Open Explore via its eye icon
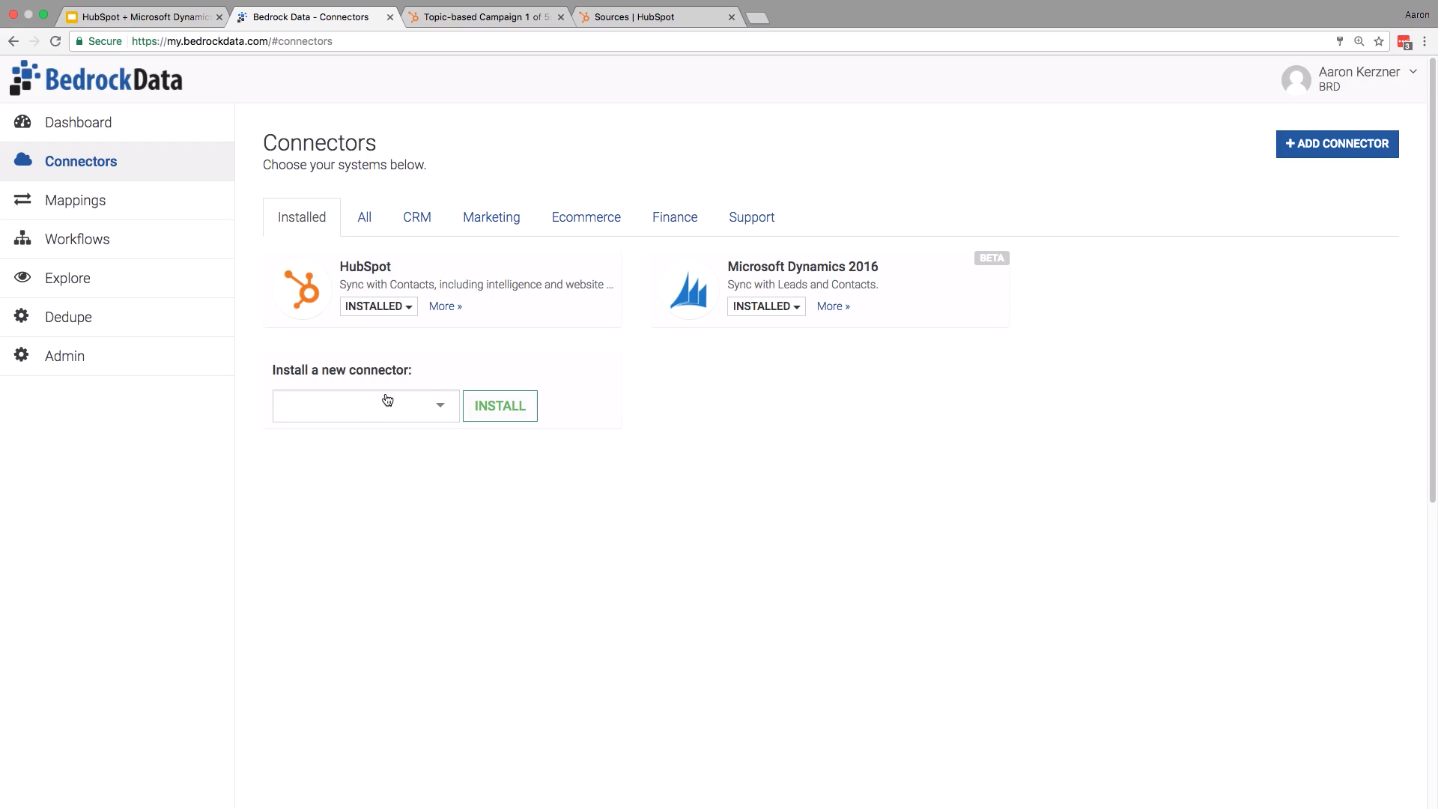This screenshot has height=809, width=1438. click(22, 278)
